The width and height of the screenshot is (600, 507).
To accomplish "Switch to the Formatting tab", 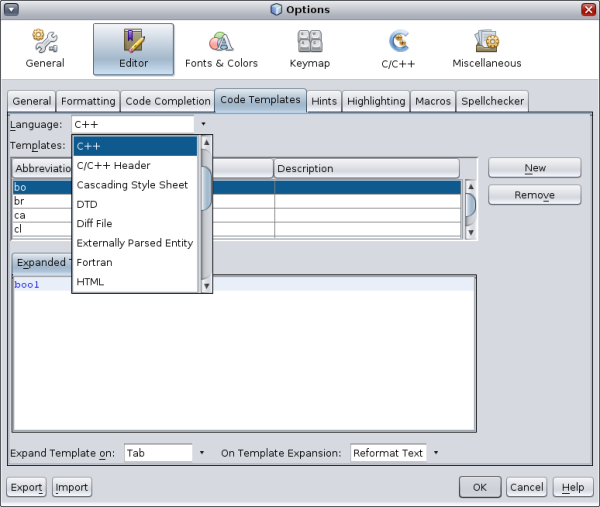I will 88,101.
